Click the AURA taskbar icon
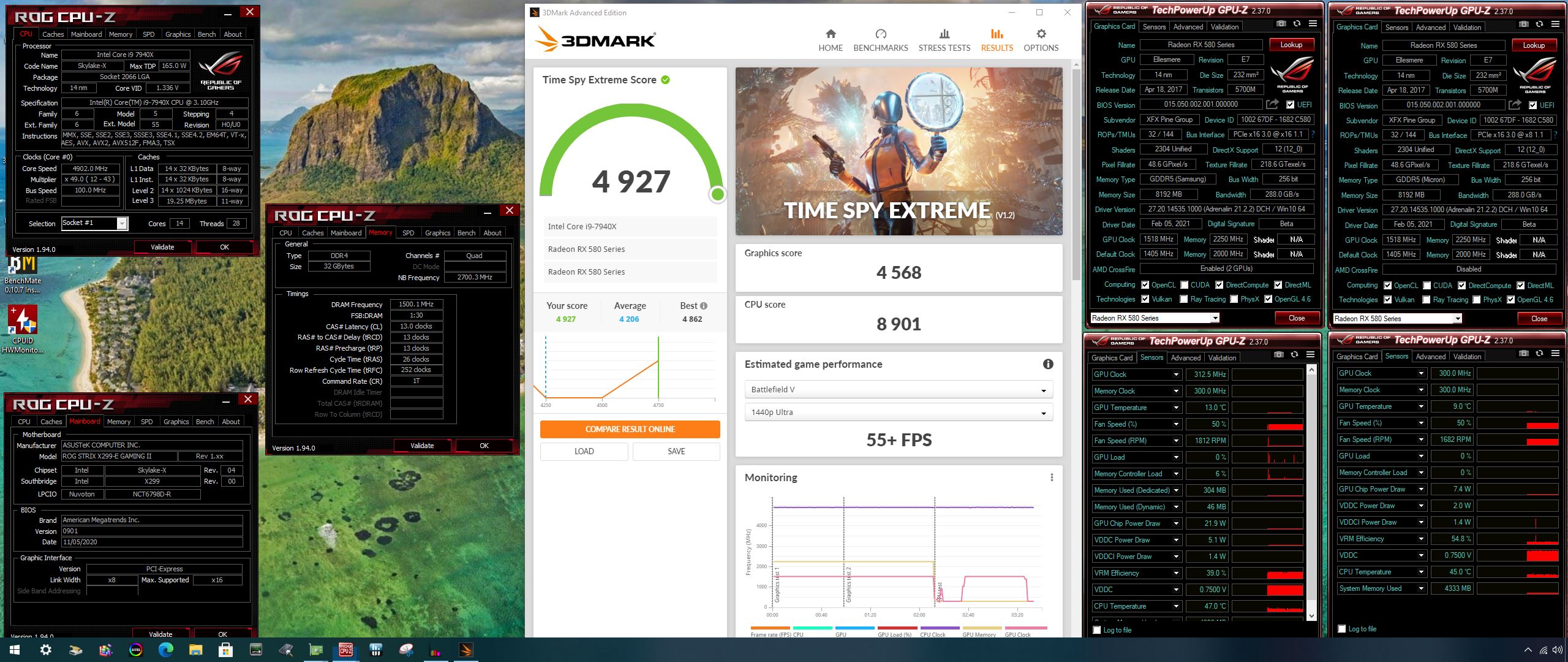This screenshot has width=1568, height=662. click(x=135, y=650)
